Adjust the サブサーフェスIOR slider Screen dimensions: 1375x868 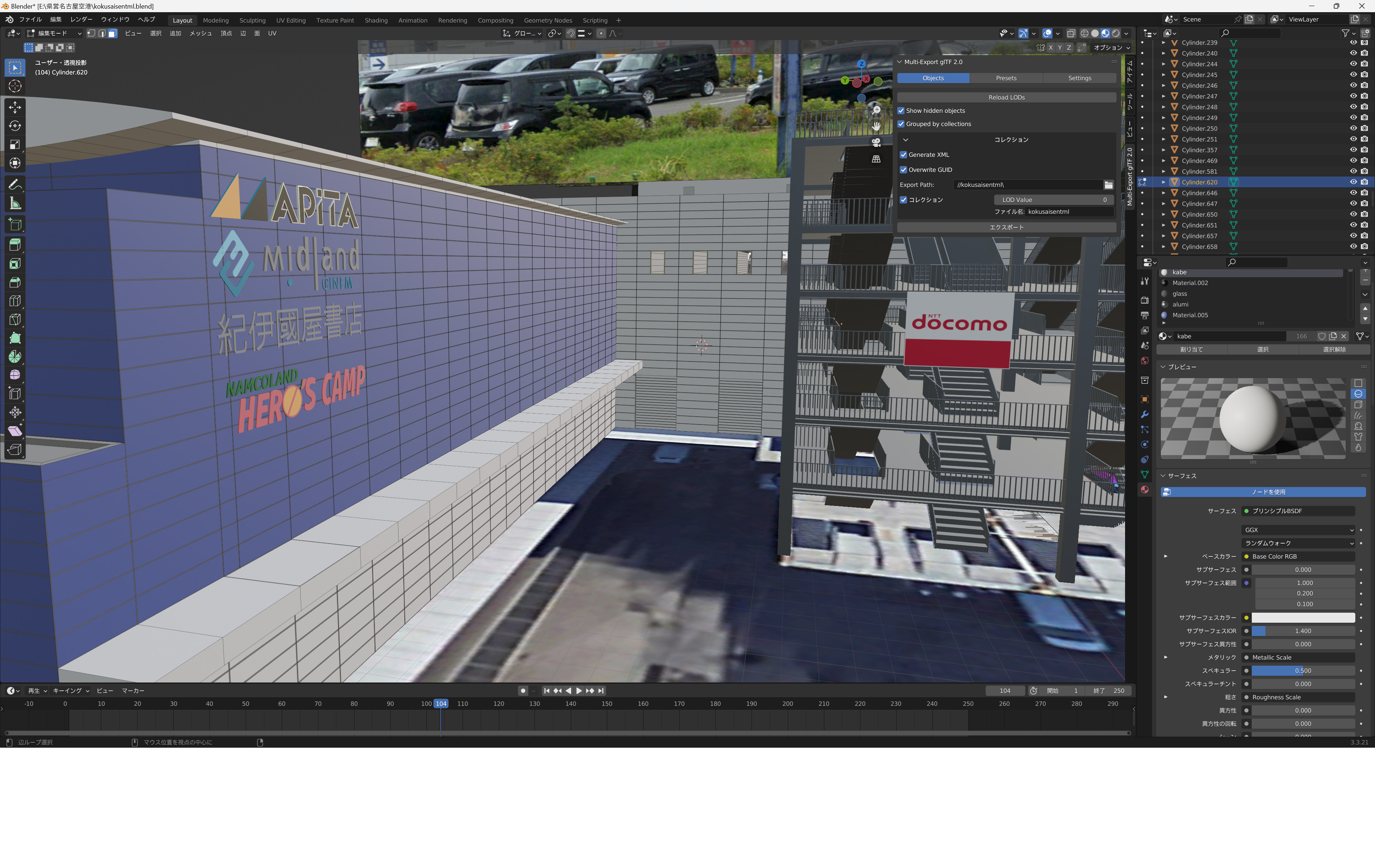click(1303, 631)
